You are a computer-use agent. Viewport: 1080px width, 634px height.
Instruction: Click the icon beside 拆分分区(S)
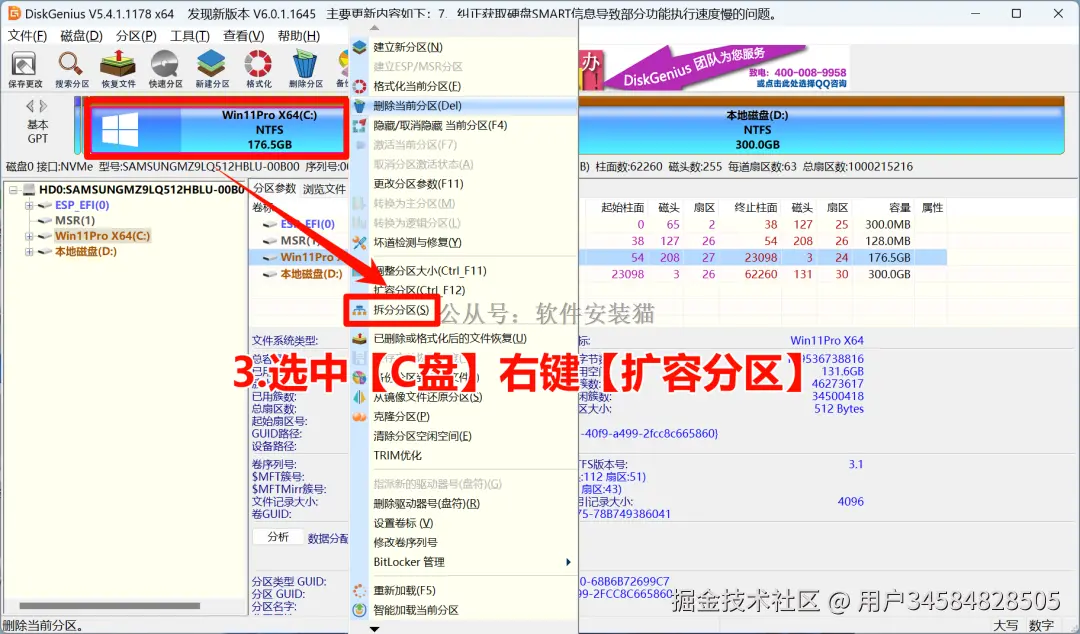tap(360, 310)
